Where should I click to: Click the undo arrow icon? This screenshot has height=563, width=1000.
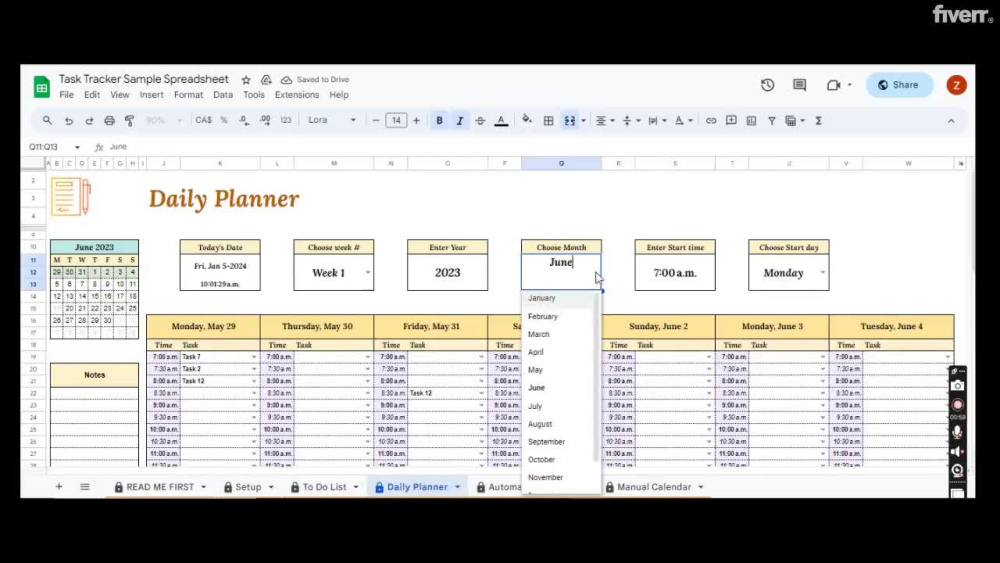coord(69,121)
